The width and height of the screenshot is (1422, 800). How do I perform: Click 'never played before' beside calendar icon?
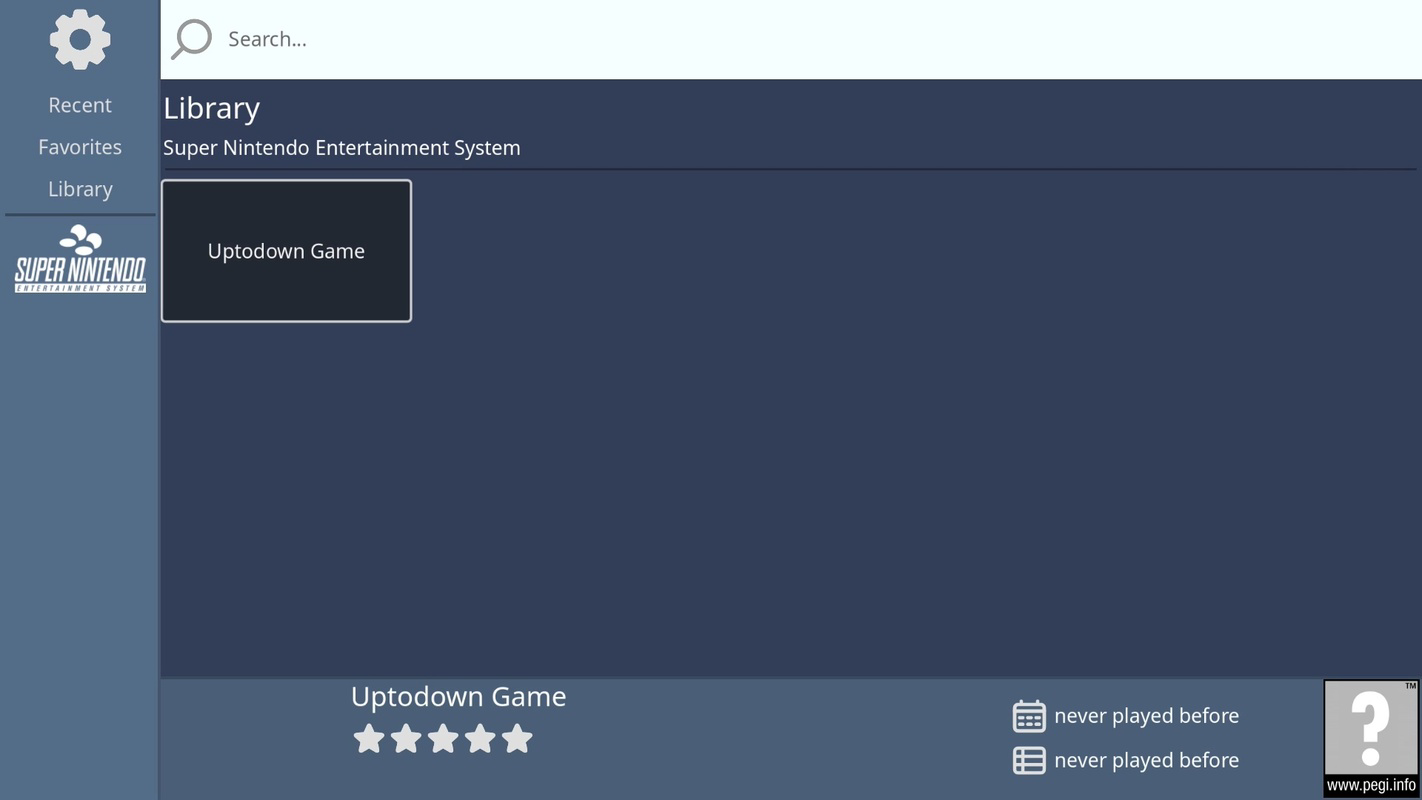click(1146, 716)
